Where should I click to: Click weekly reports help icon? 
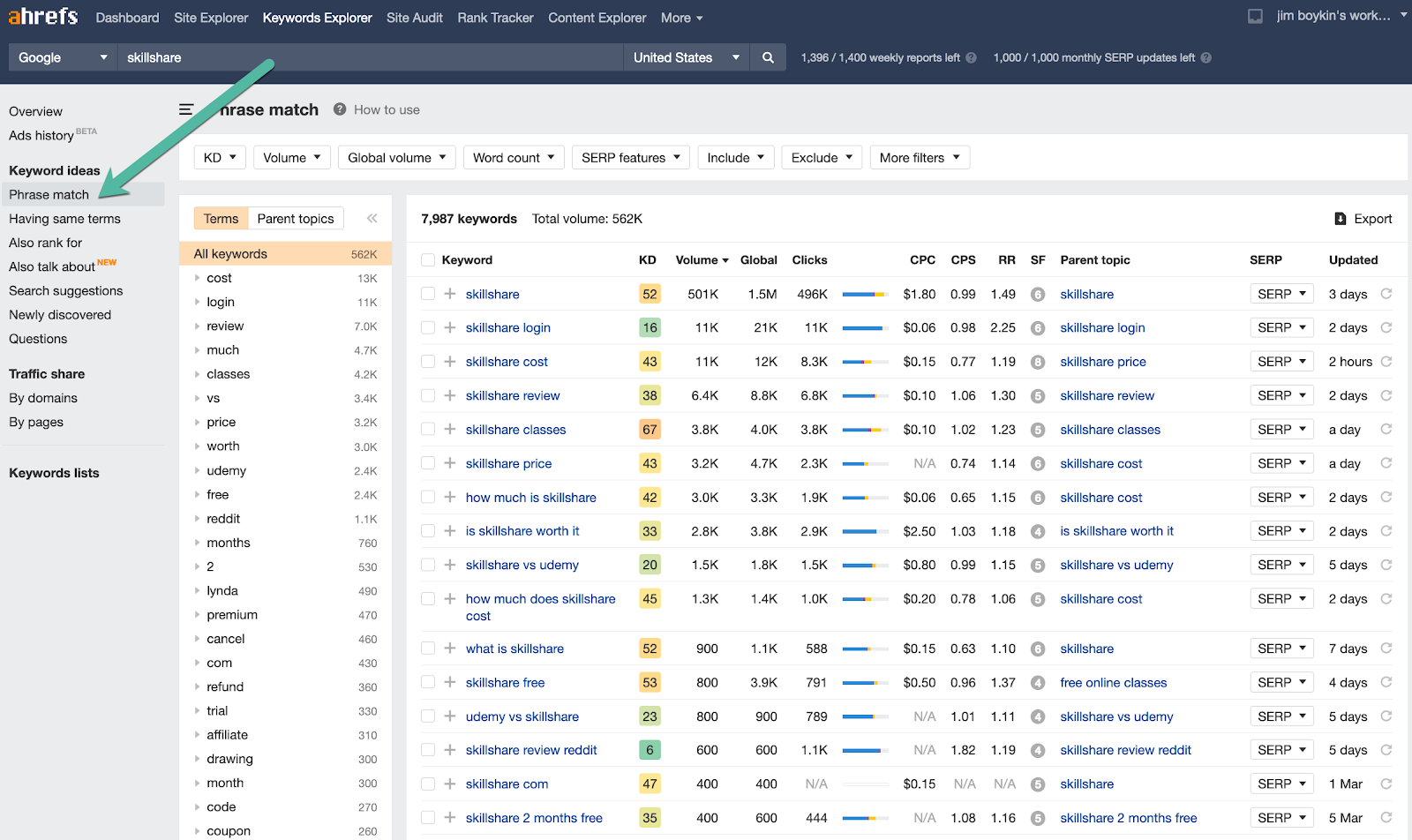[972, 57]
